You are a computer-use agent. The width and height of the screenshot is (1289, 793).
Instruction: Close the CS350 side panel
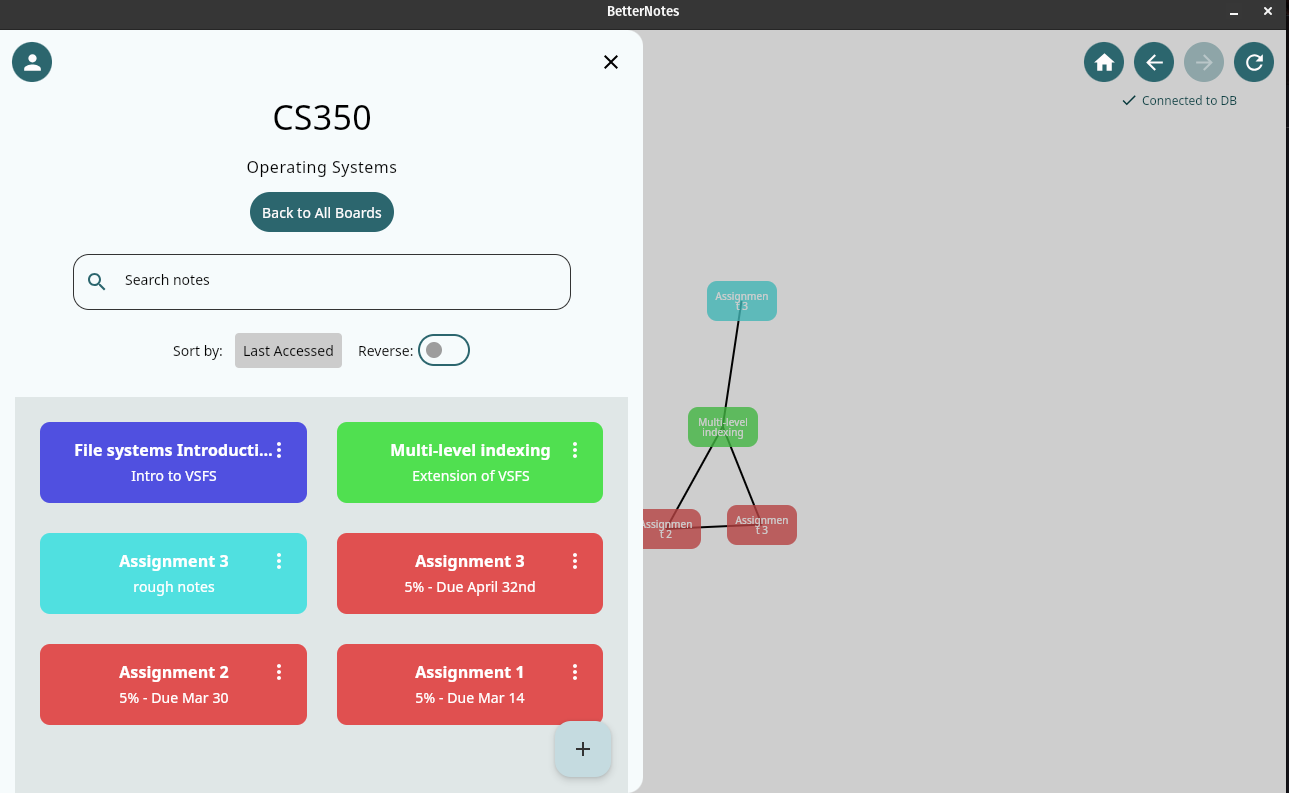611,62
